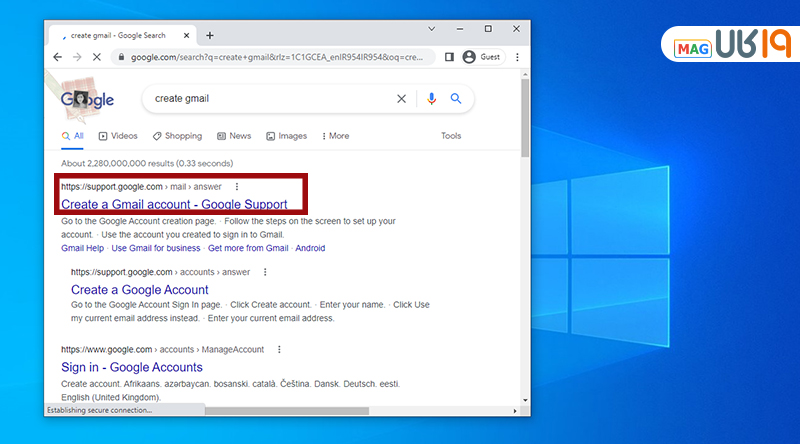Stop page loading with the X button

pyautogui.click(x=96, y=57)
